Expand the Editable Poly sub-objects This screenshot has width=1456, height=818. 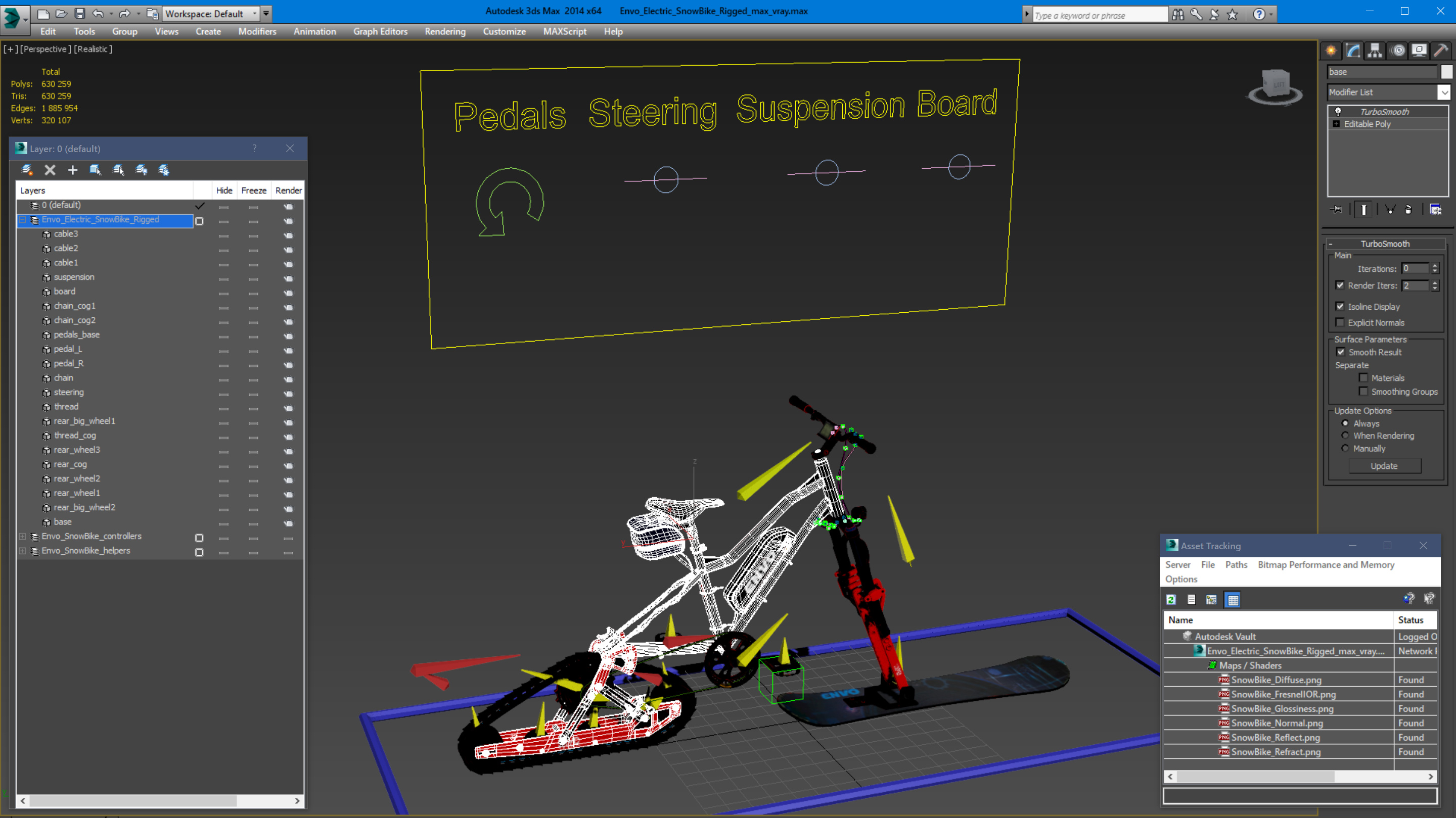coord(1336,124)
